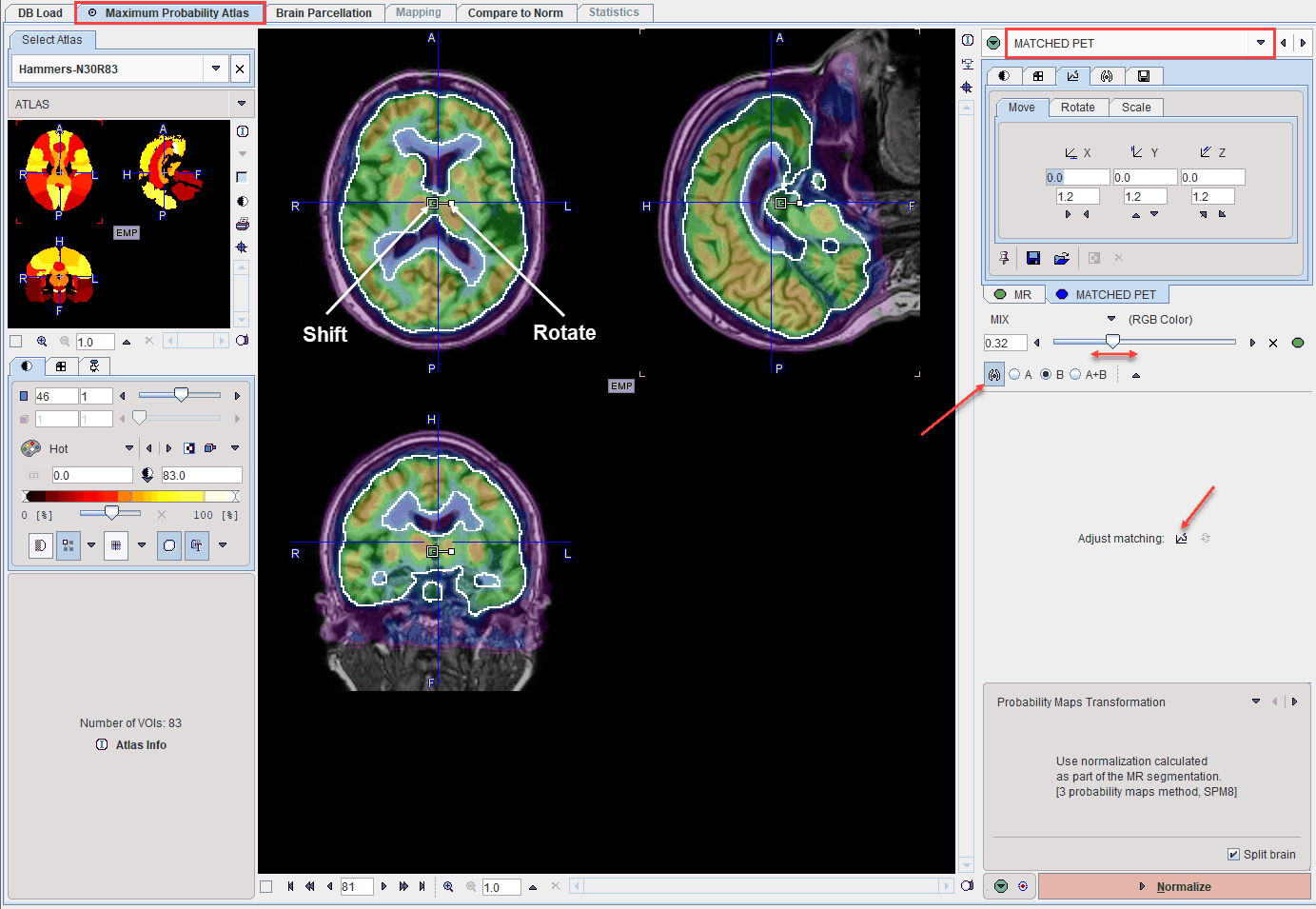
Task: Toggle the interpolation half-disc button
Action: click(x=40, y=545)
